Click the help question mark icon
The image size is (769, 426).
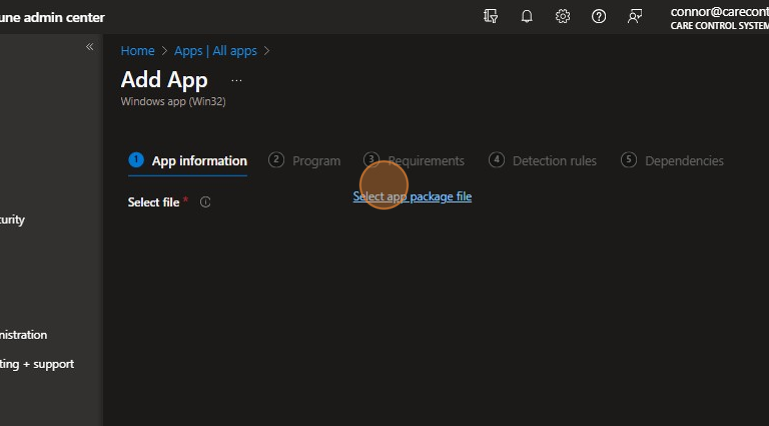[599, 17]
